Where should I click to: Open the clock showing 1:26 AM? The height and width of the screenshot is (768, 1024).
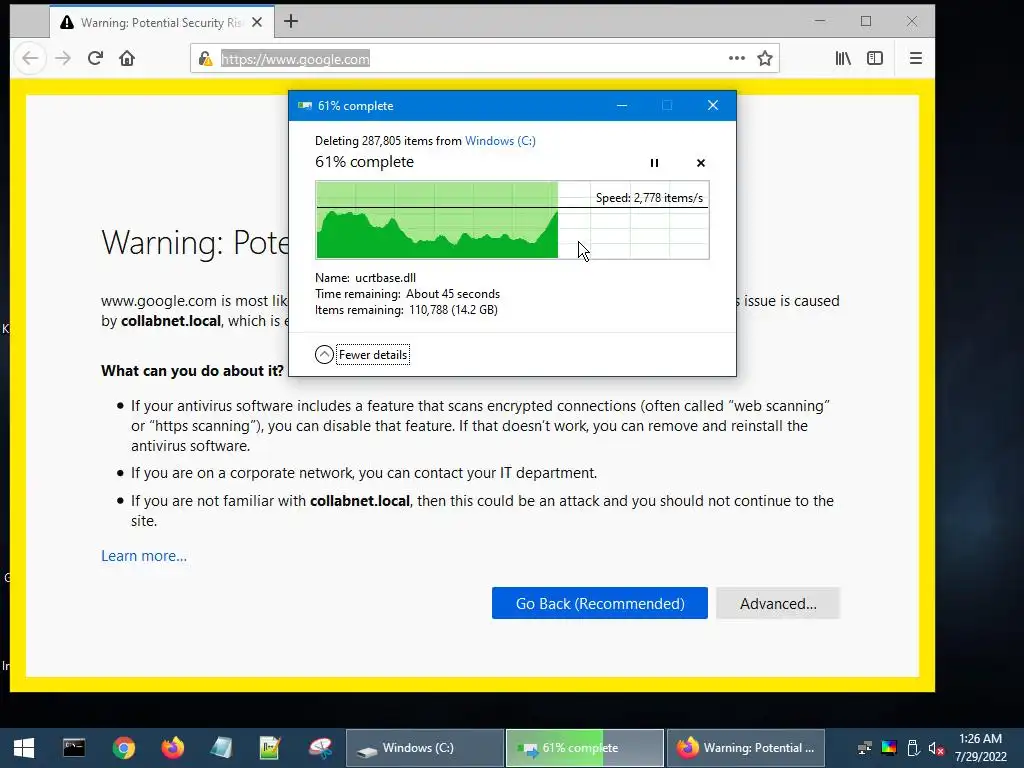pos(980,748)
